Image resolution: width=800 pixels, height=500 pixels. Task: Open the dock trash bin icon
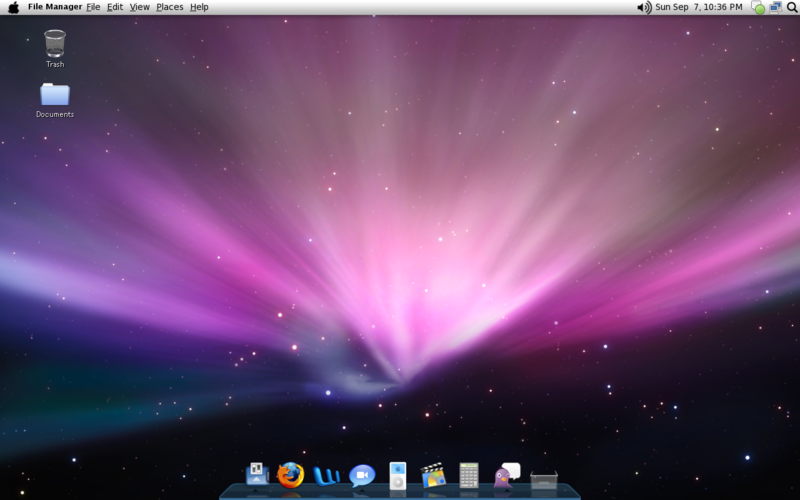[x=544, y=480]
